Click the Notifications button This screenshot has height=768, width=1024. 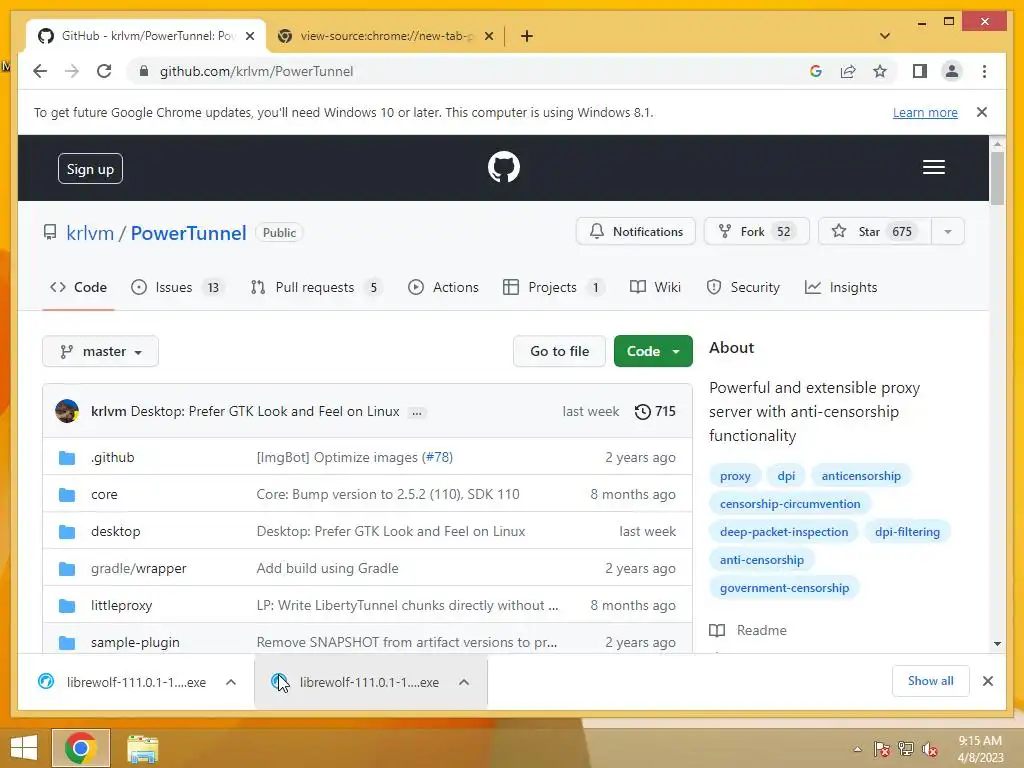636,232
